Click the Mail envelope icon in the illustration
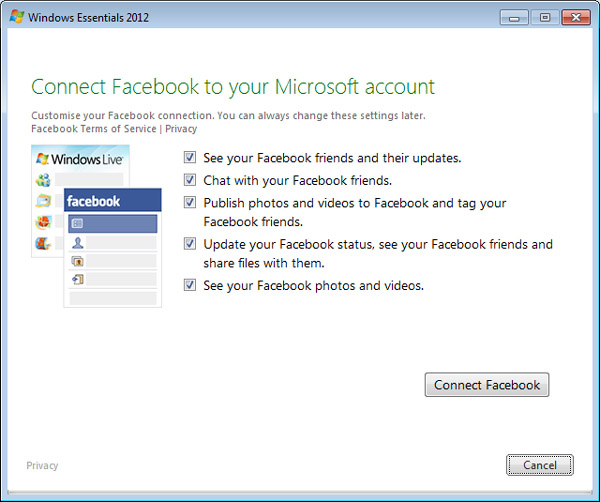 click(x=43, y=201)
